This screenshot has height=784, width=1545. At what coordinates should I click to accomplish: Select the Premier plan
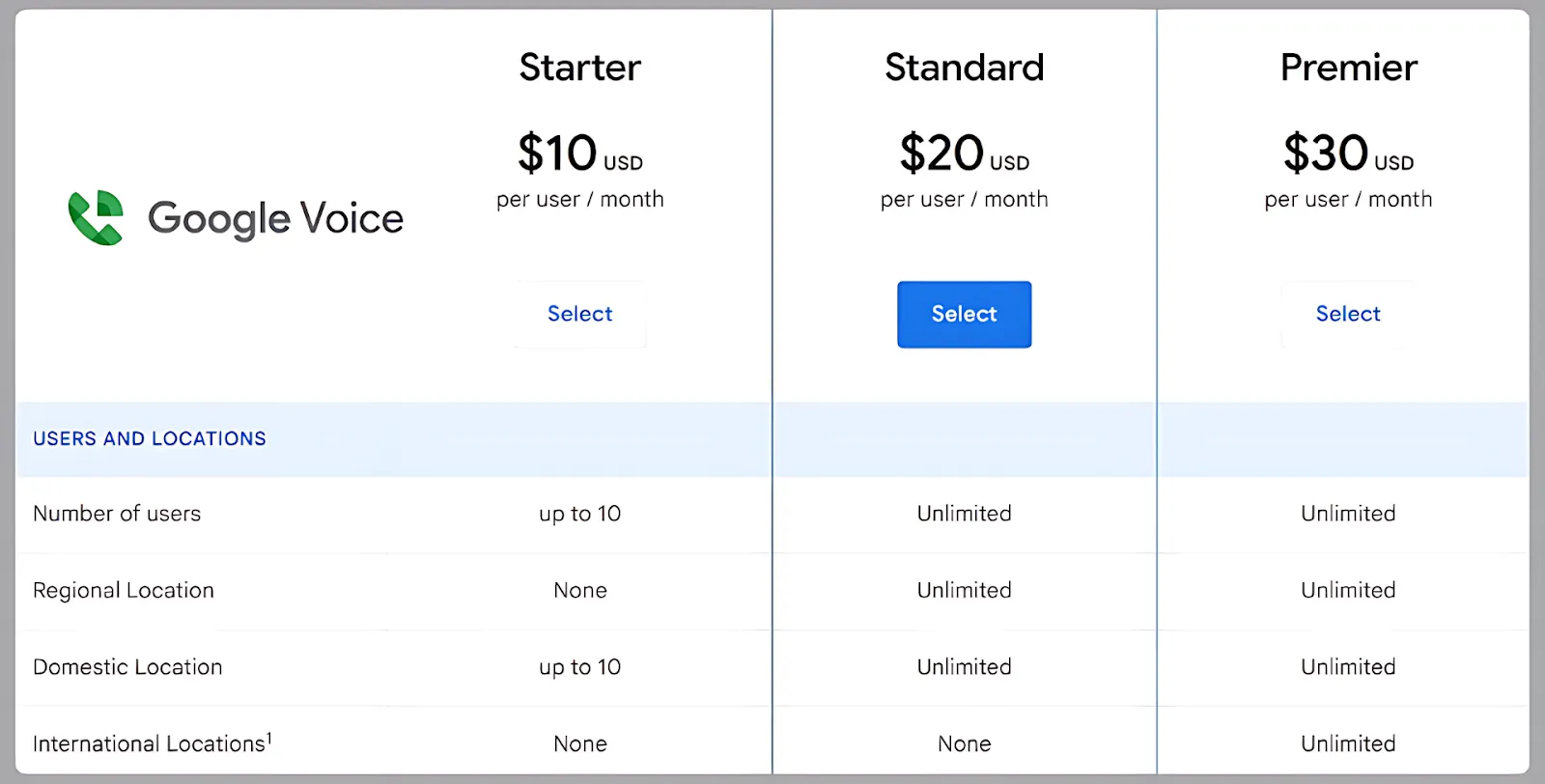click(x=1348, y=314)
